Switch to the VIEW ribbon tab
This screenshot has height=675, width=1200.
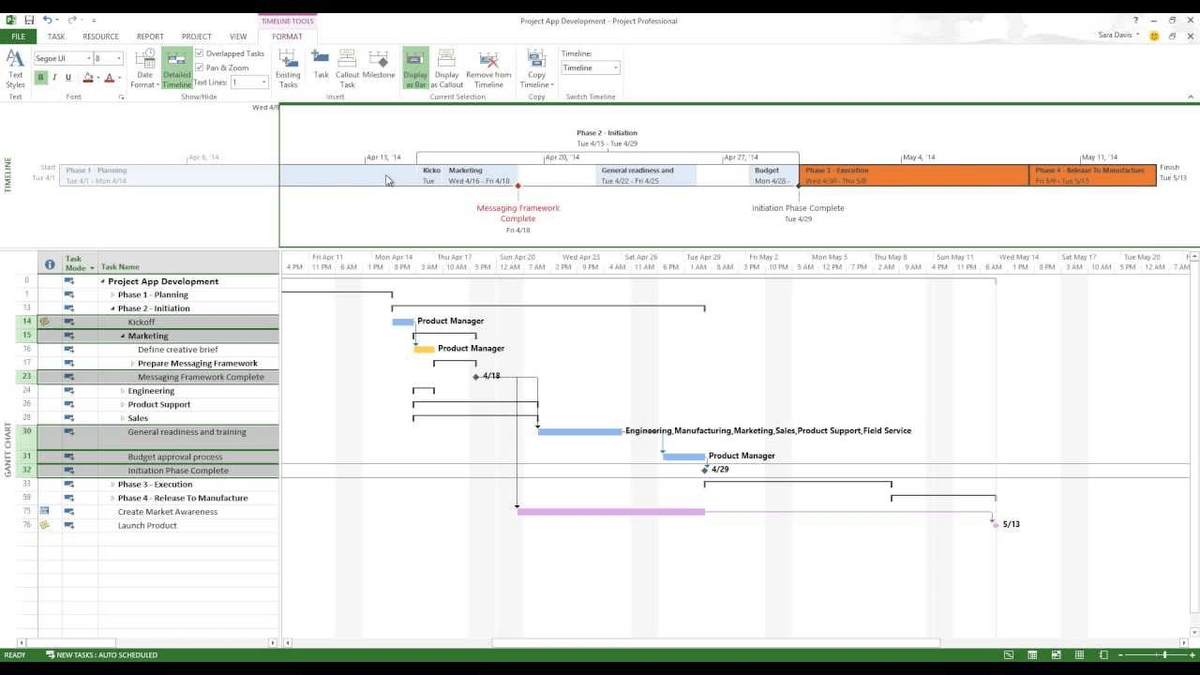(238, 36)
